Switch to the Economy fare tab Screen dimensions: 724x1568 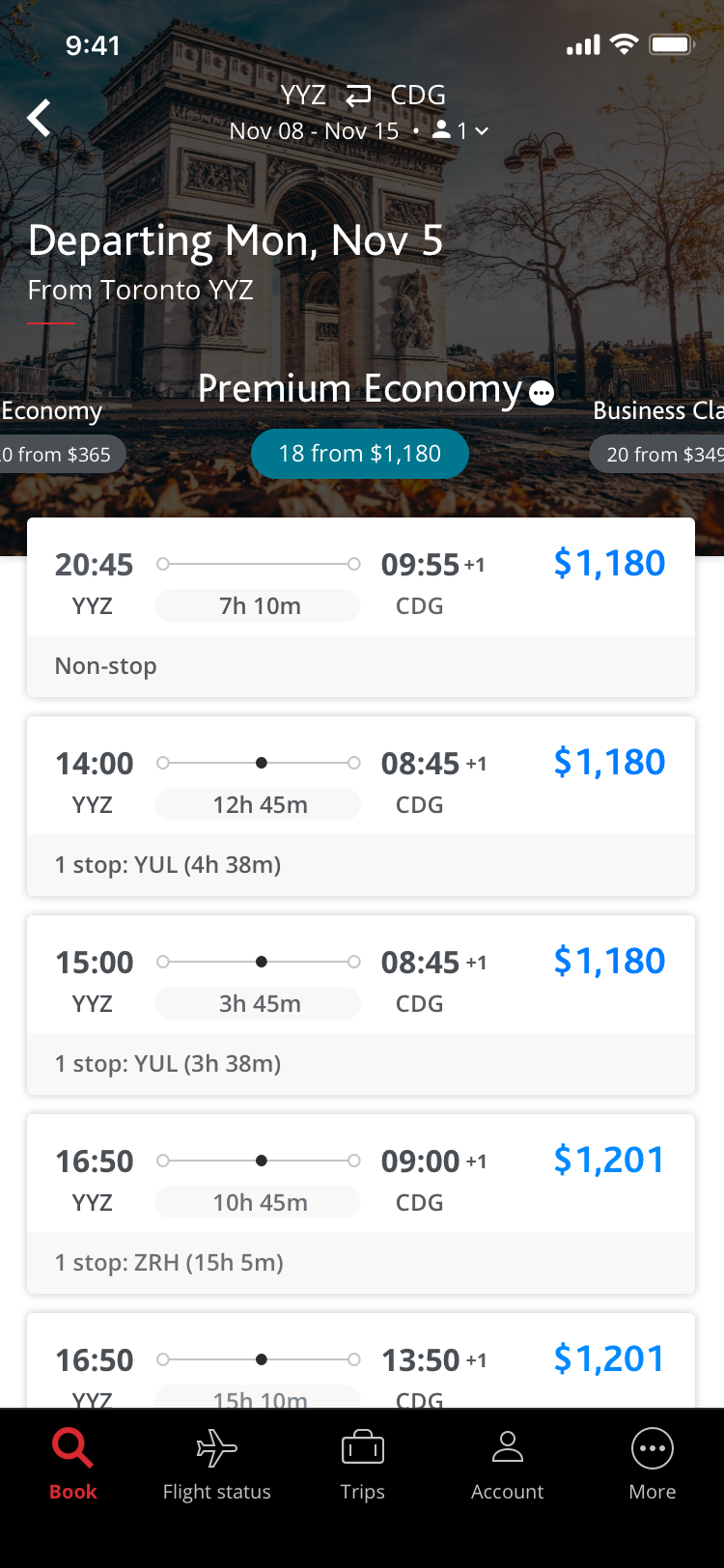(52, 411)
